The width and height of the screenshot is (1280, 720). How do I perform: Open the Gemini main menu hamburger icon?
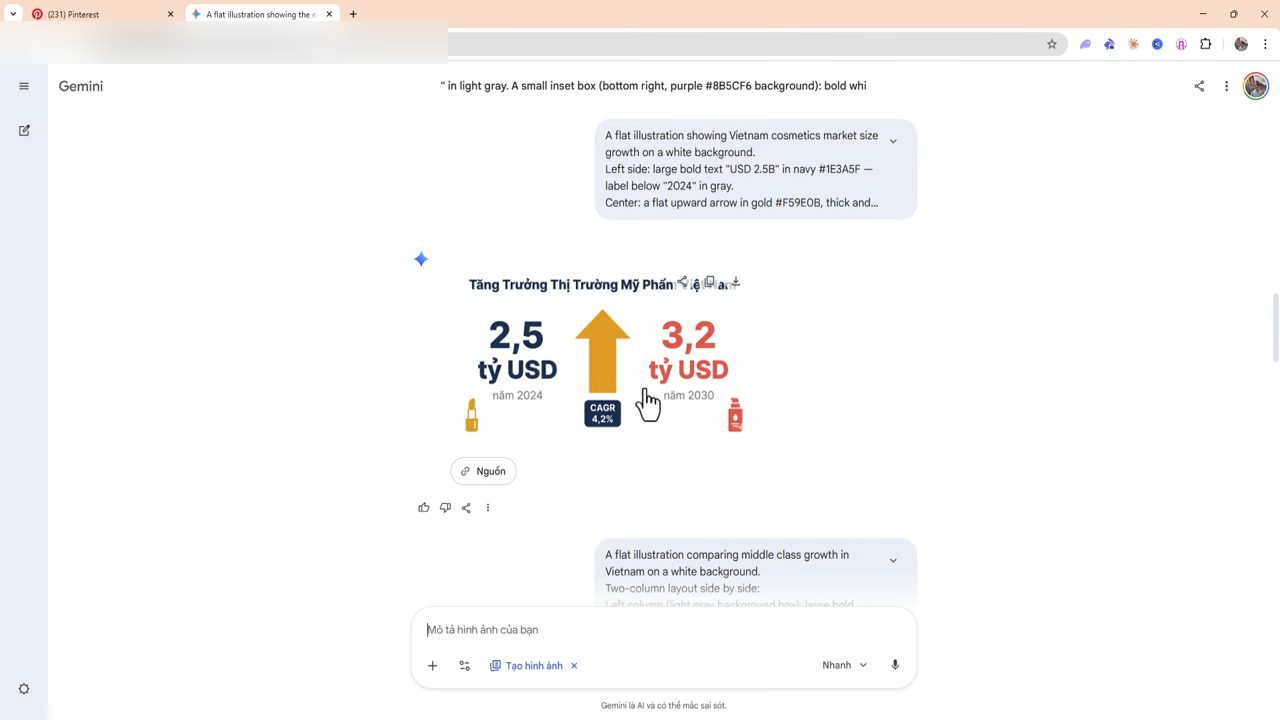[24, 86]
